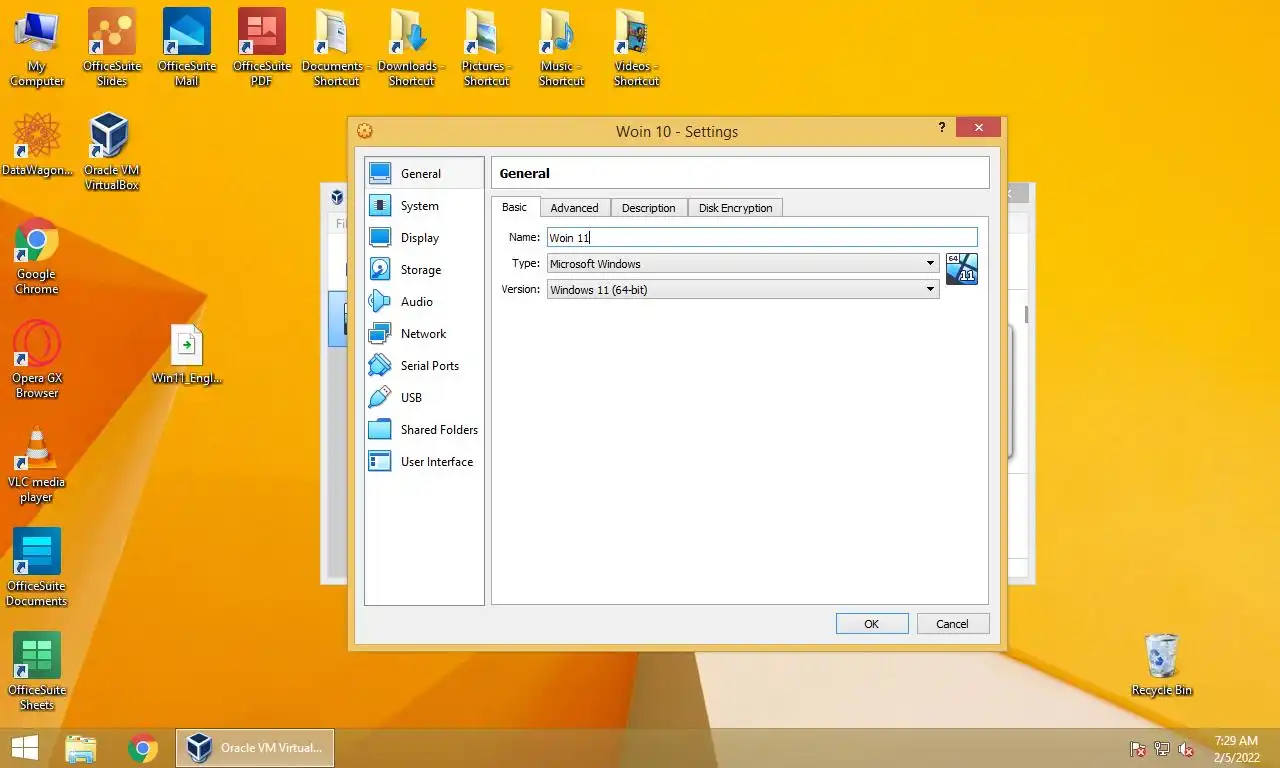This screenshot has width=1280, height=768.
Task: Open OfficeSuite Sheets desktop shortcut
Action: (37, 672)
